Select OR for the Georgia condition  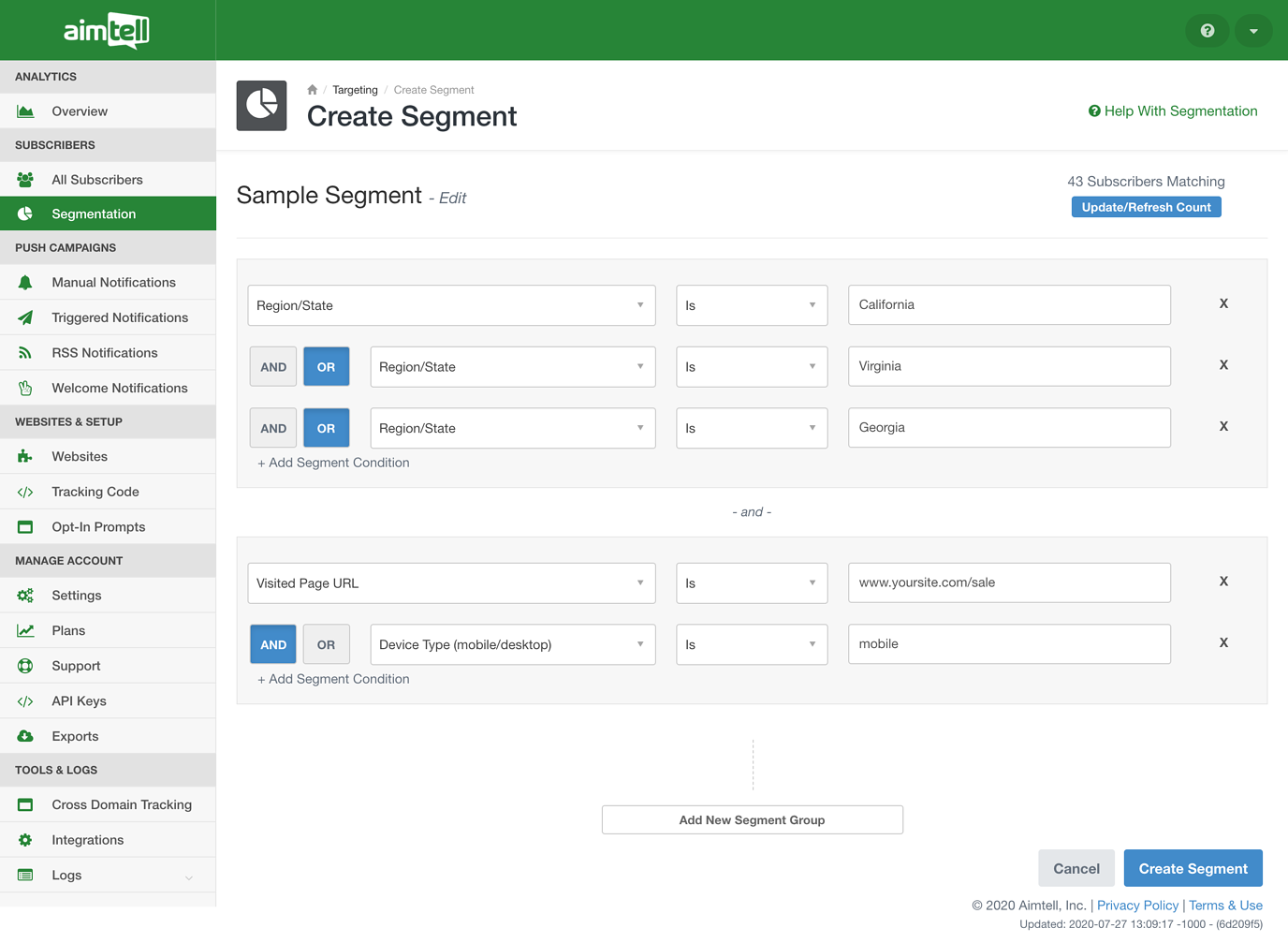click(326, 429)
